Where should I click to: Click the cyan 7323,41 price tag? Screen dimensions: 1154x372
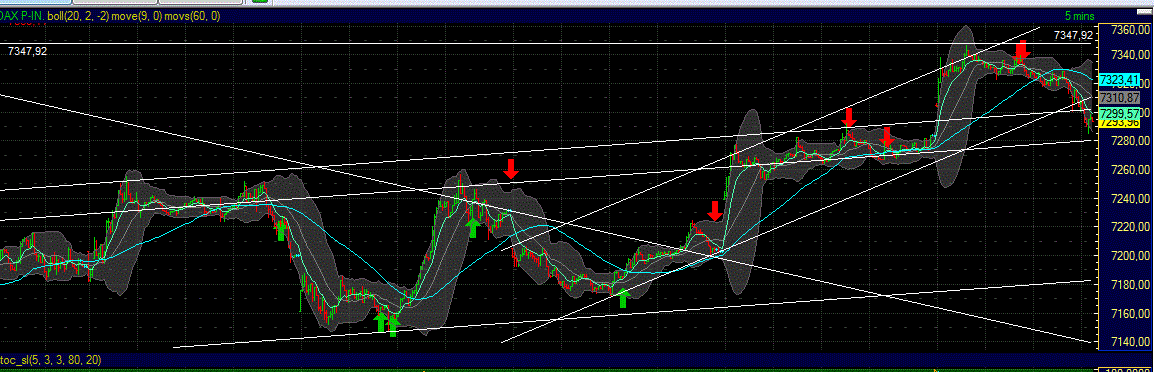coord(1119,79)
